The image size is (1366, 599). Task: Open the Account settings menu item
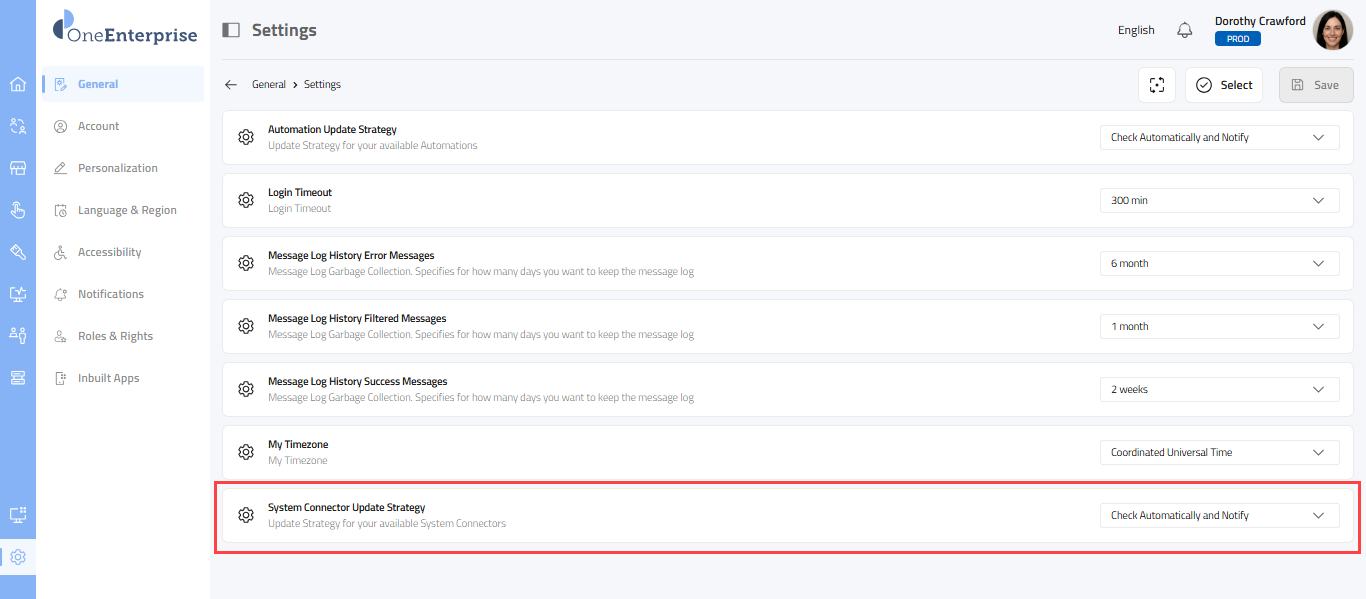[x=98, y=126]
